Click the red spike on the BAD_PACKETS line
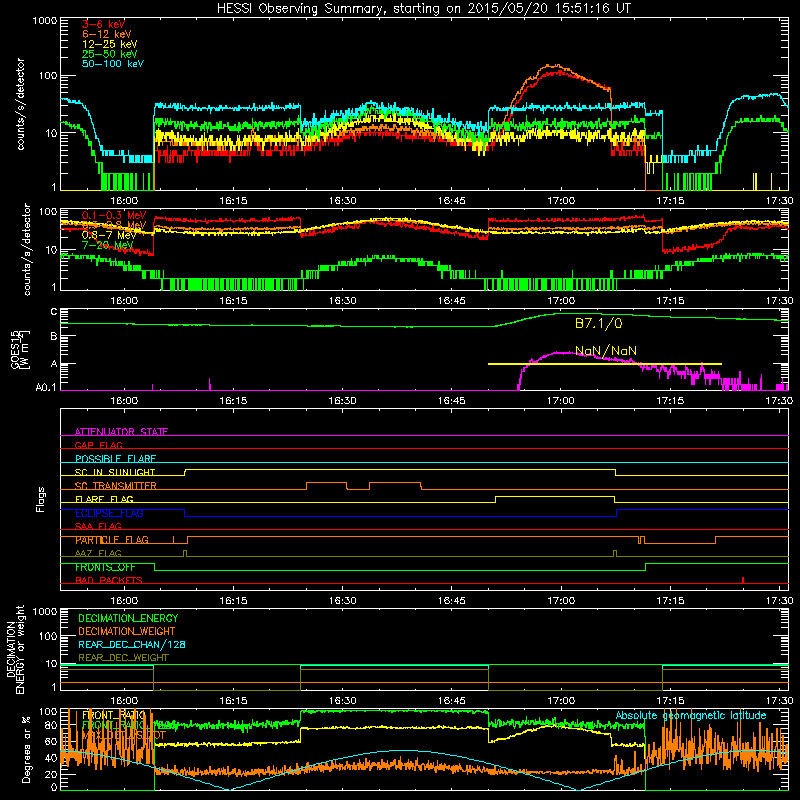 pos(743,580)
